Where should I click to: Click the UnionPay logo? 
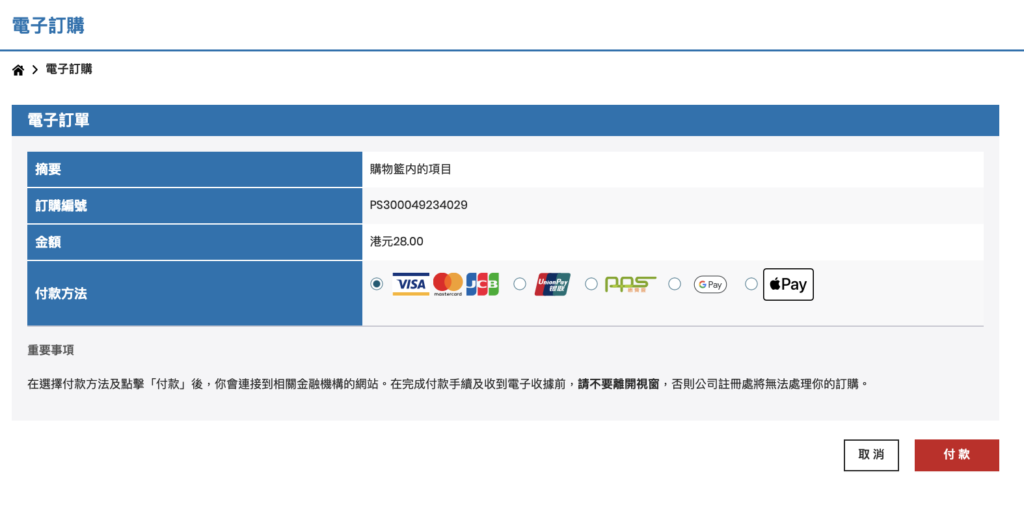(552, 284)
